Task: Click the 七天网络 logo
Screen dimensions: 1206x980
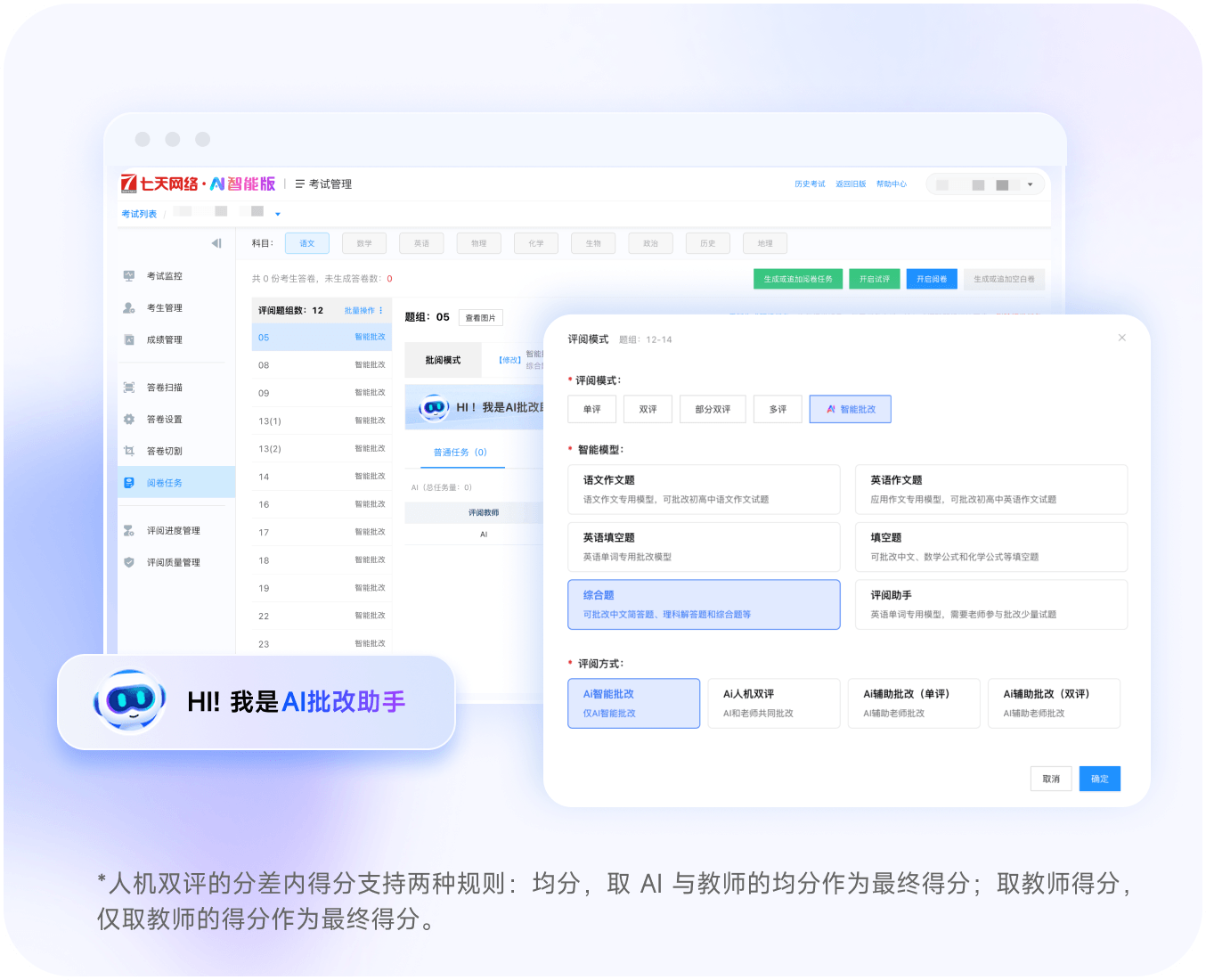Action: (198, 184)
